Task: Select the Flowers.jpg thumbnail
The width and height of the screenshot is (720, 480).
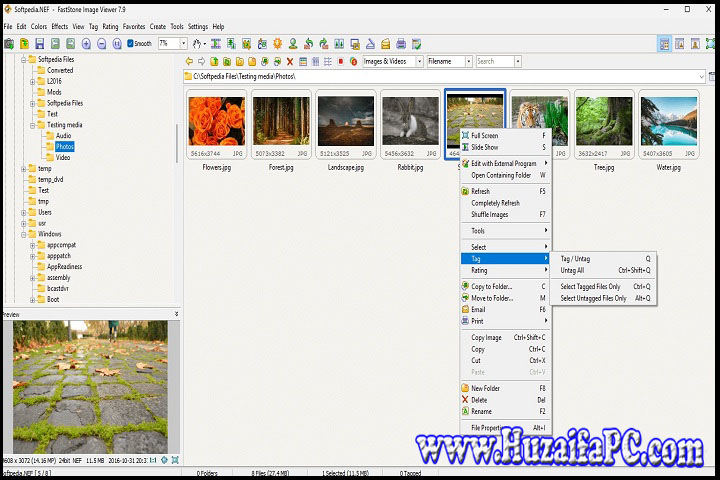Action: pos(217,124)
